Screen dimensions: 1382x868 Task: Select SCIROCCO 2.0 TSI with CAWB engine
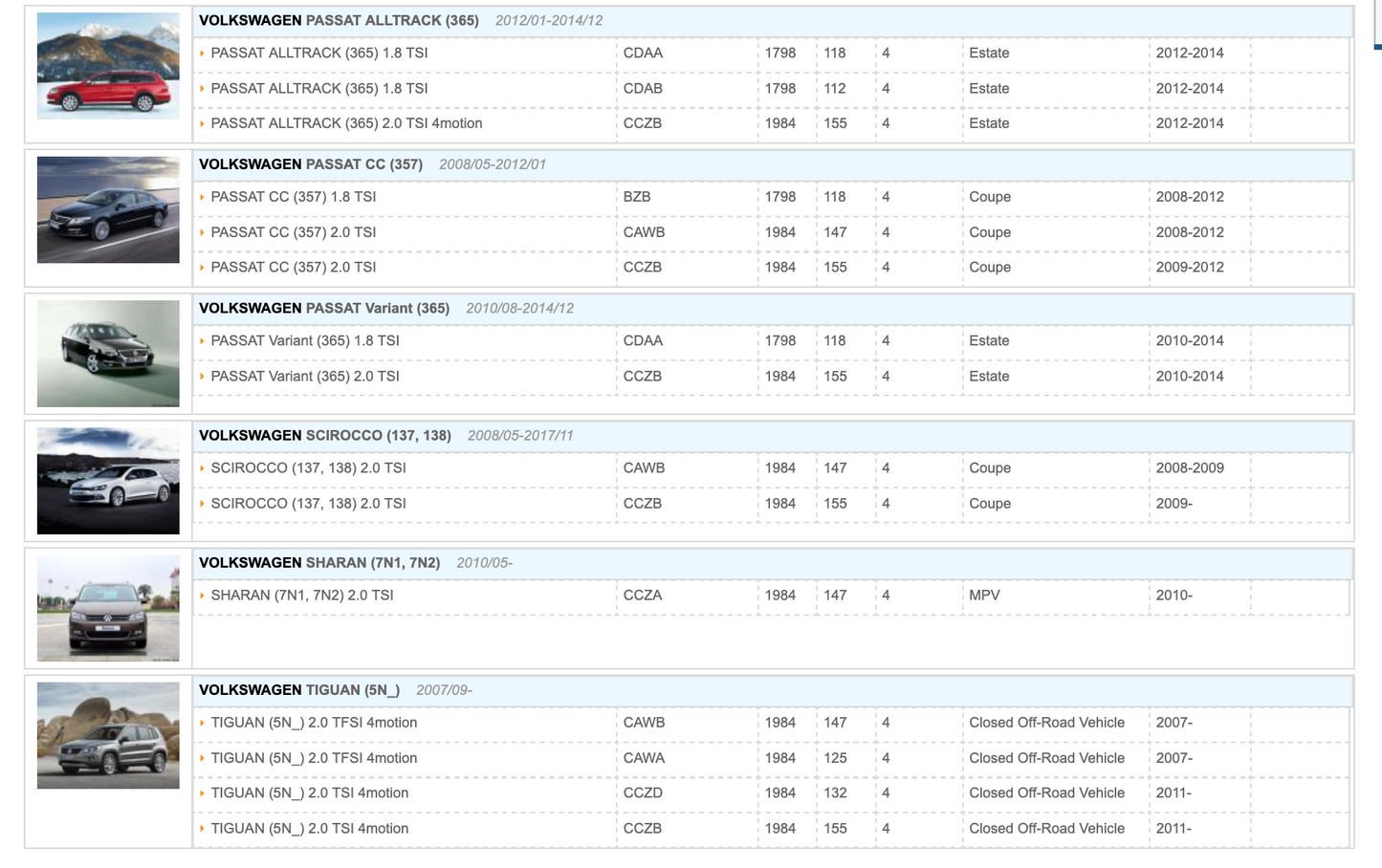coord(308,467)
